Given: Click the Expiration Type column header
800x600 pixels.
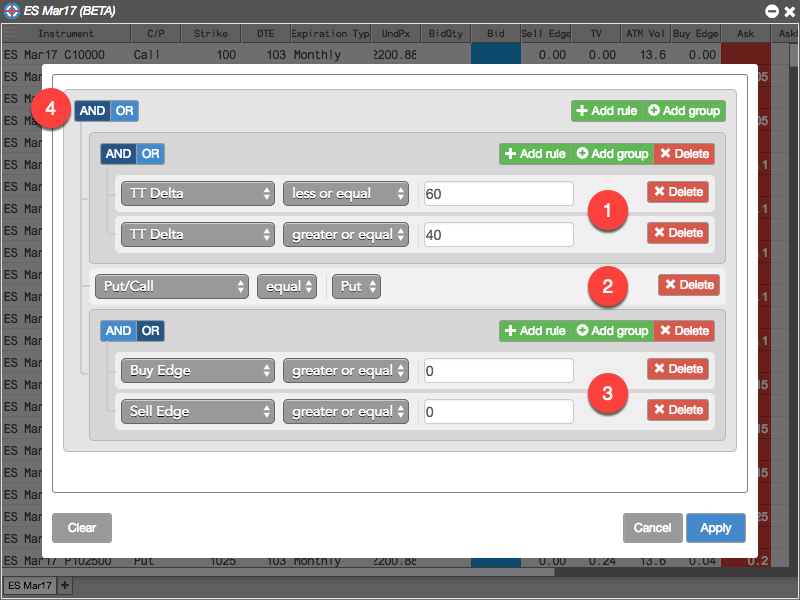Looking at the screenshot, I should point(331,34).
